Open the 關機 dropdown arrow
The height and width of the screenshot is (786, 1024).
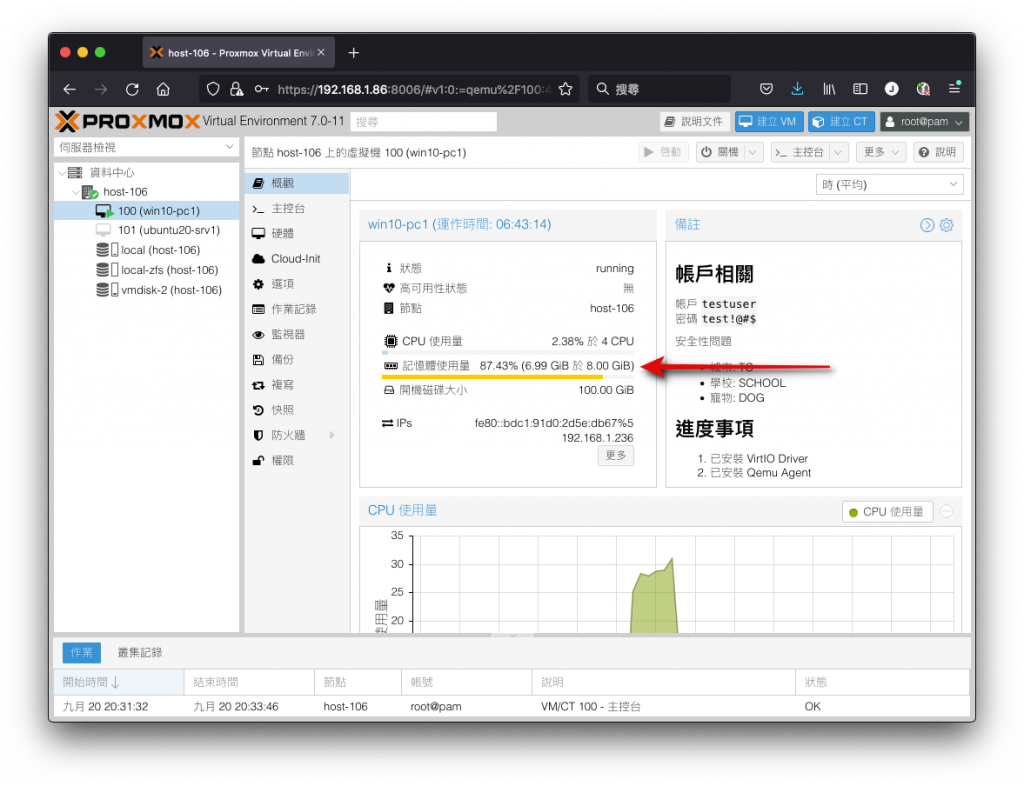point(754,152)
